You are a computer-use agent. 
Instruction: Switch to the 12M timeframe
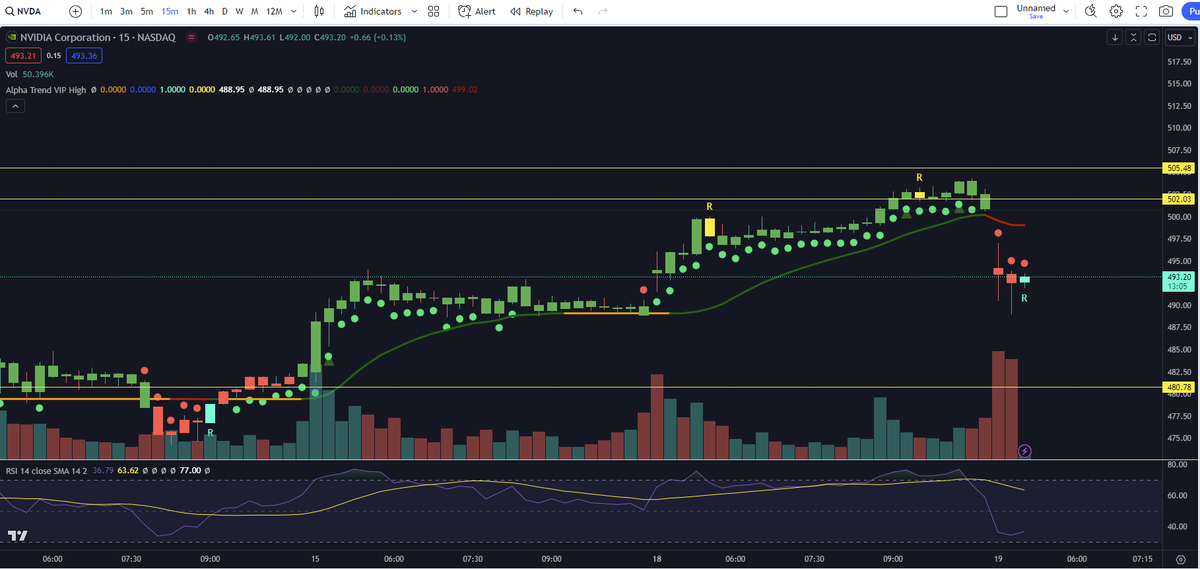pos(273,11)
